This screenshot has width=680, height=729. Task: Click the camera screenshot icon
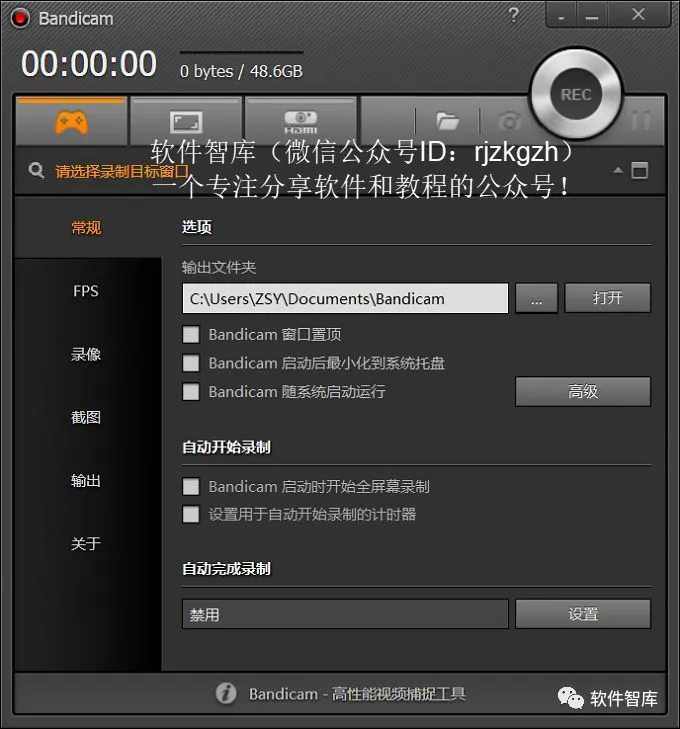click(509, 121)
